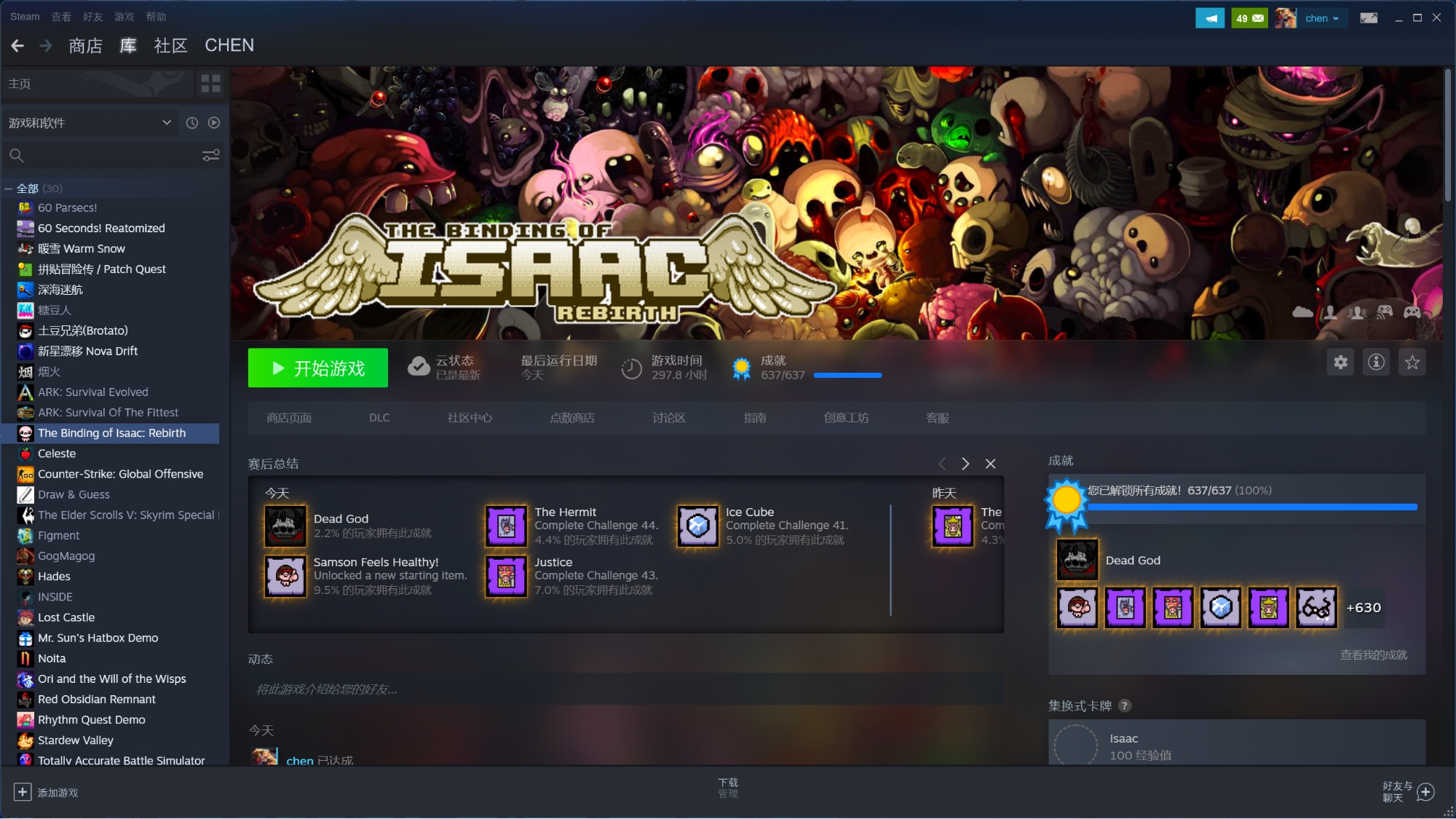Toggle ready-to-play filter icon
This screenshot has height=819, width=1456.
click(x=214, y=123)
